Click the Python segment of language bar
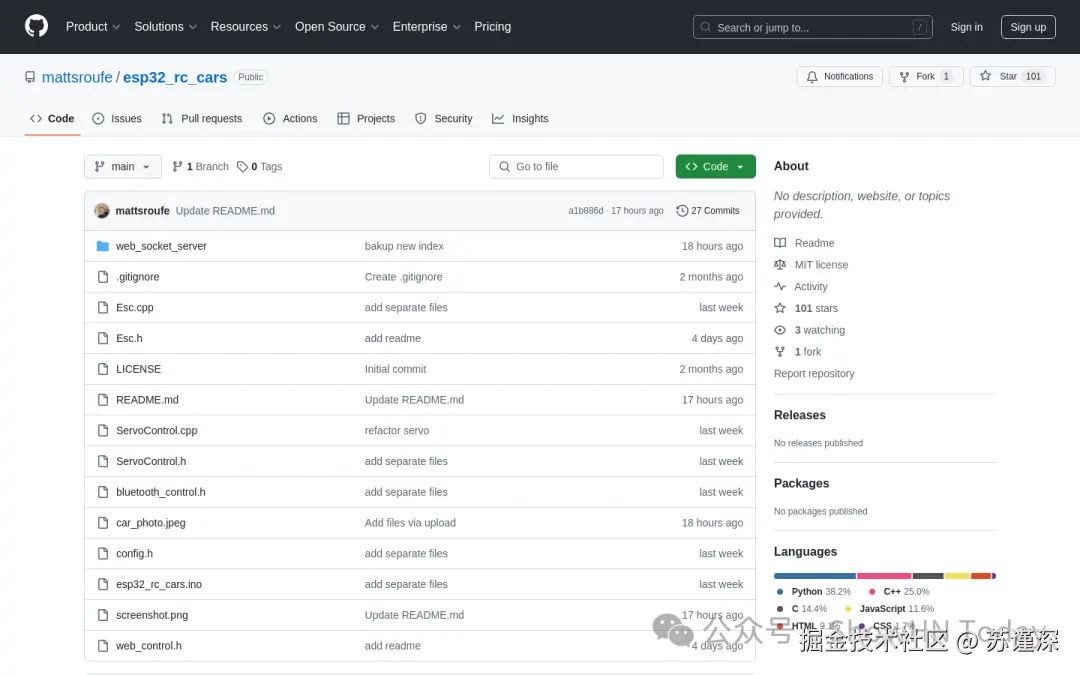This screenshot has width=1080, height=675. (815, 576)
